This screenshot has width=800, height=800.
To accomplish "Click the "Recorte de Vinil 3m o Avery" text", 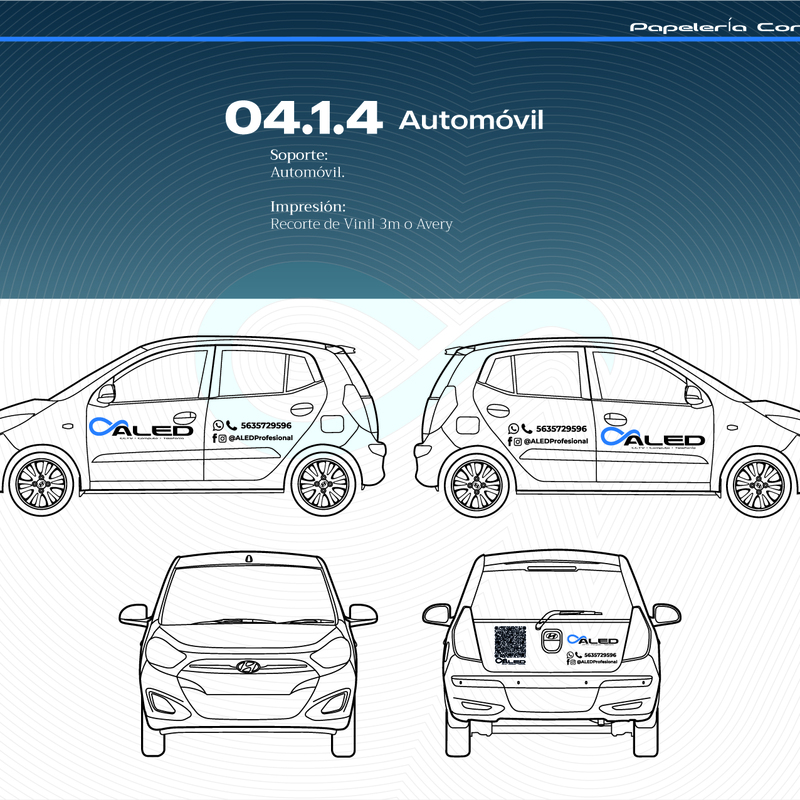I will [x=361, y=224].
